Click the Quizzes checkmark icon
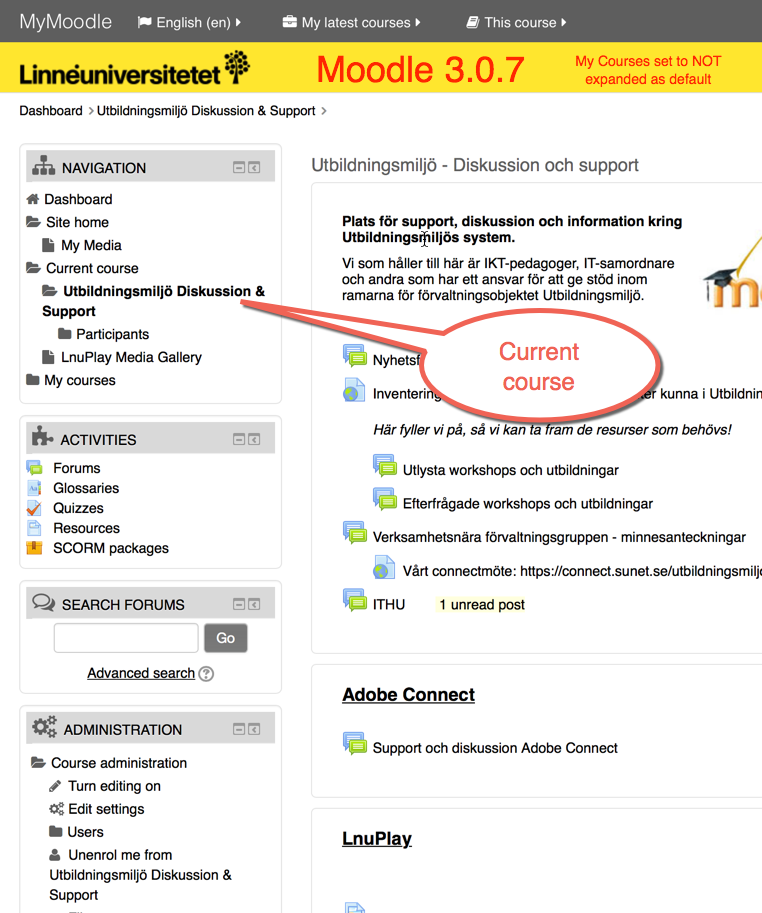 coord(34,508)
